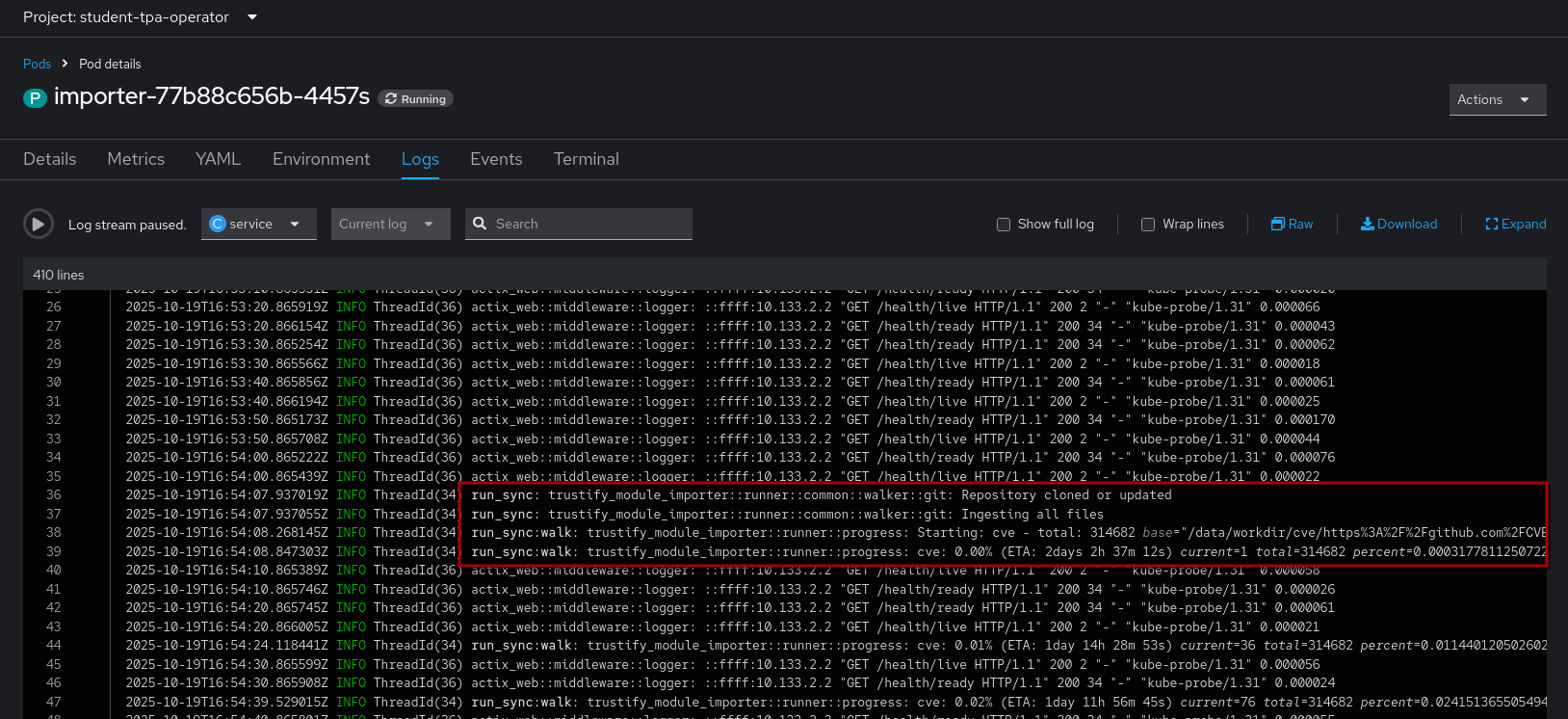Click the '410 lines' counter text
The height and width of the screenshot is (719, 1568).
[59, 275]
